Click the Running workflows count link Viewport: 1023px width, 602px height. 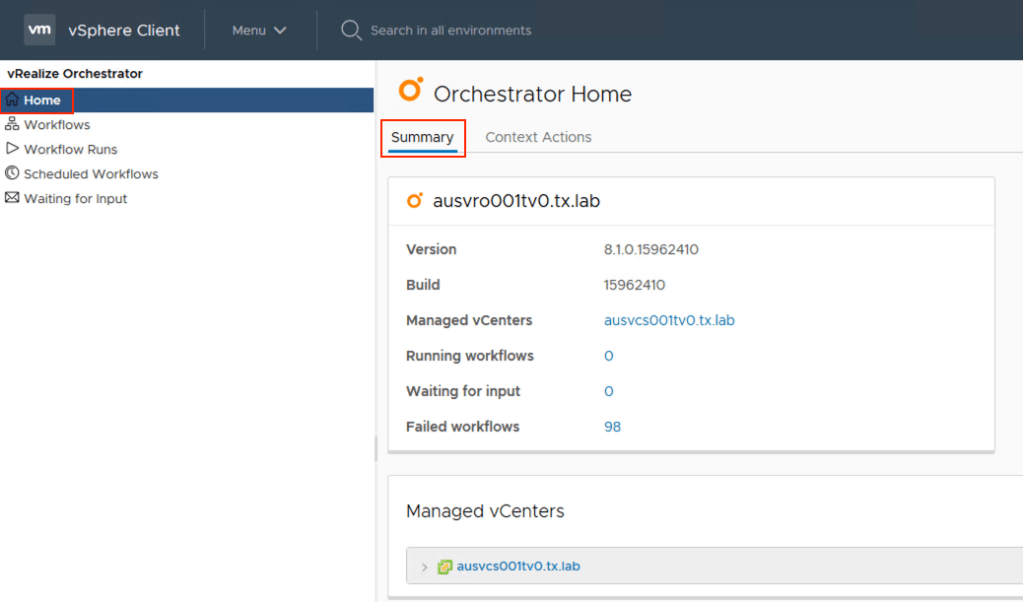point(609,356)
